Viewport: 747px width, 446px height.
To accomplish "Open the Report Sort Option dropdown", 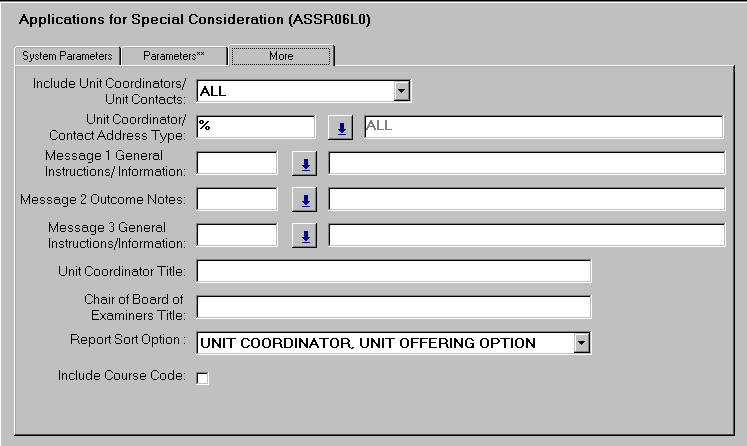I will pyautogui.click(x=581, y=343).
